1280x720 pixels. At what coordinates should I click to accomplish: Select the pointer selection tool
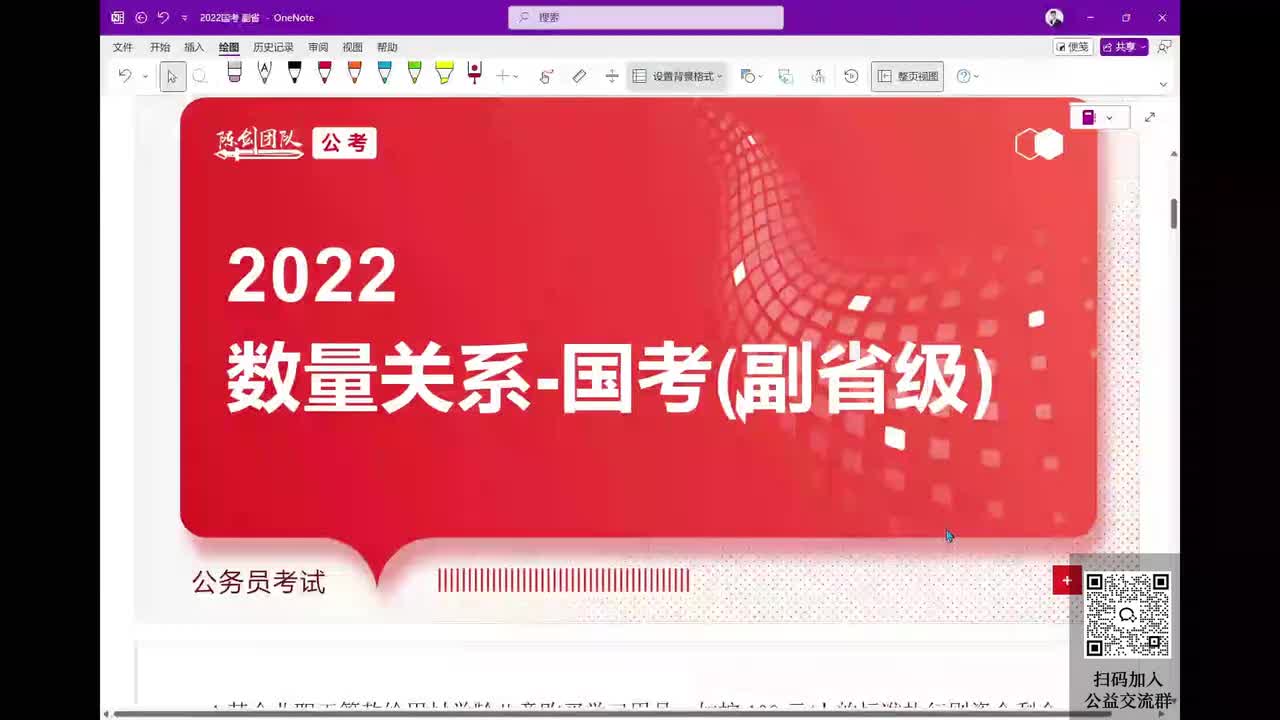click(172, 76)
